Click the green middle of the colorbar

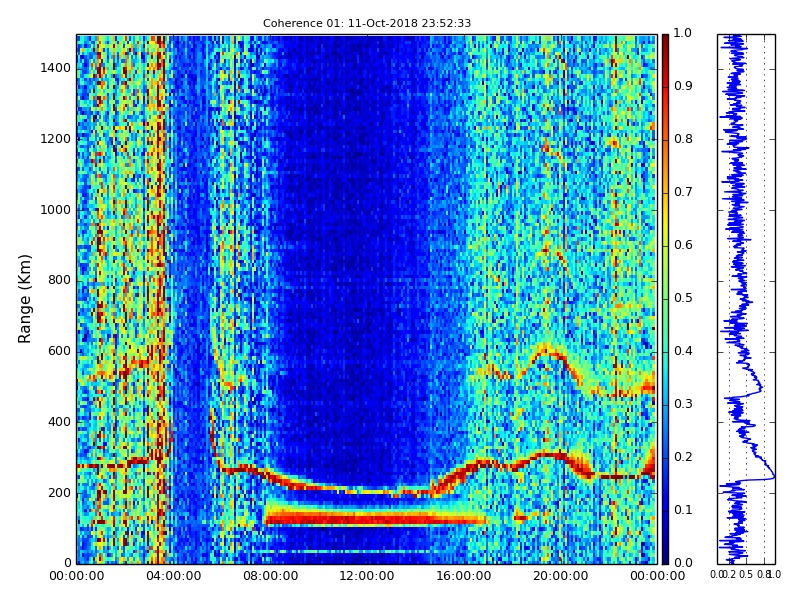click(665, 299)
